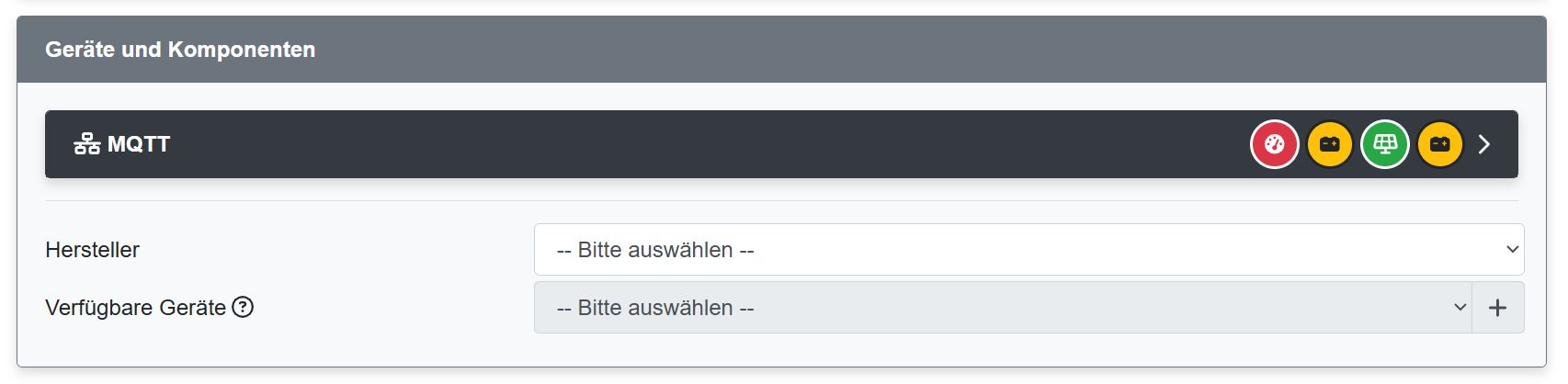Open help for Verfügbare Geräte

243,307
